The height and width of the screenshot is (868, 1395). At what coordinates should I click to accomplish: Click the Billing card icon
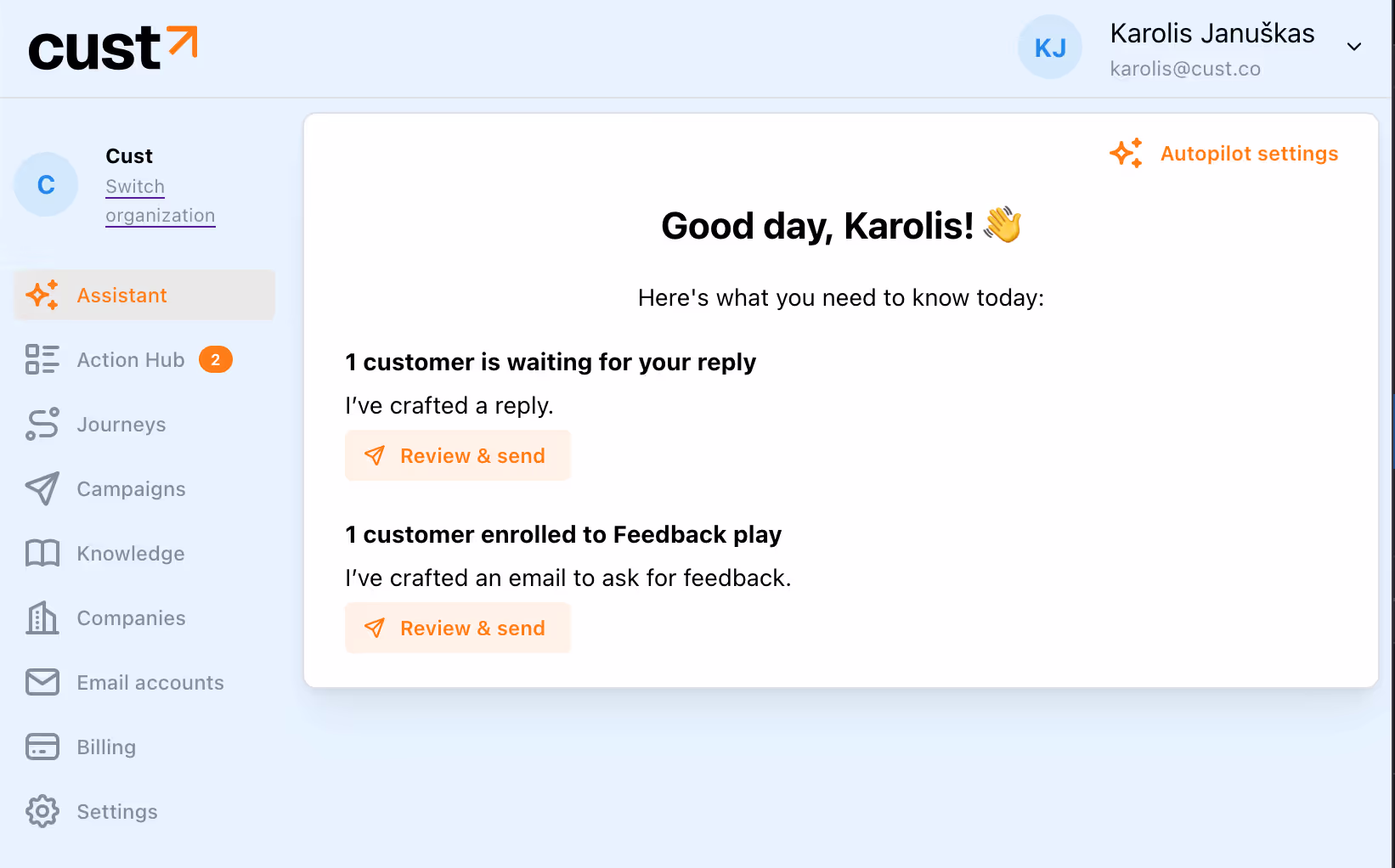click(x=42, y=747)
